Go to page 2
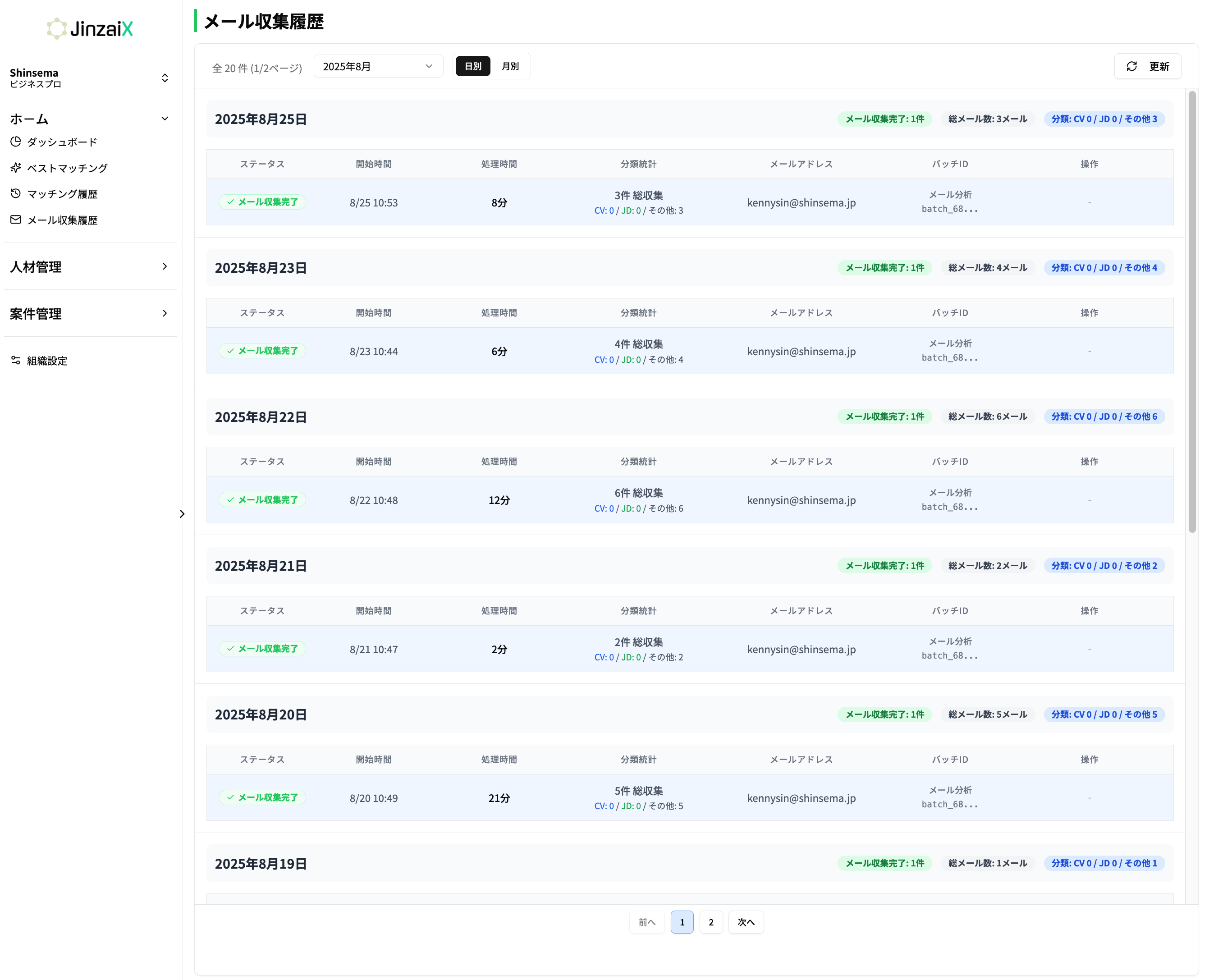The image size is (1209, 980). pyautogui.click(x=711, y=922)
